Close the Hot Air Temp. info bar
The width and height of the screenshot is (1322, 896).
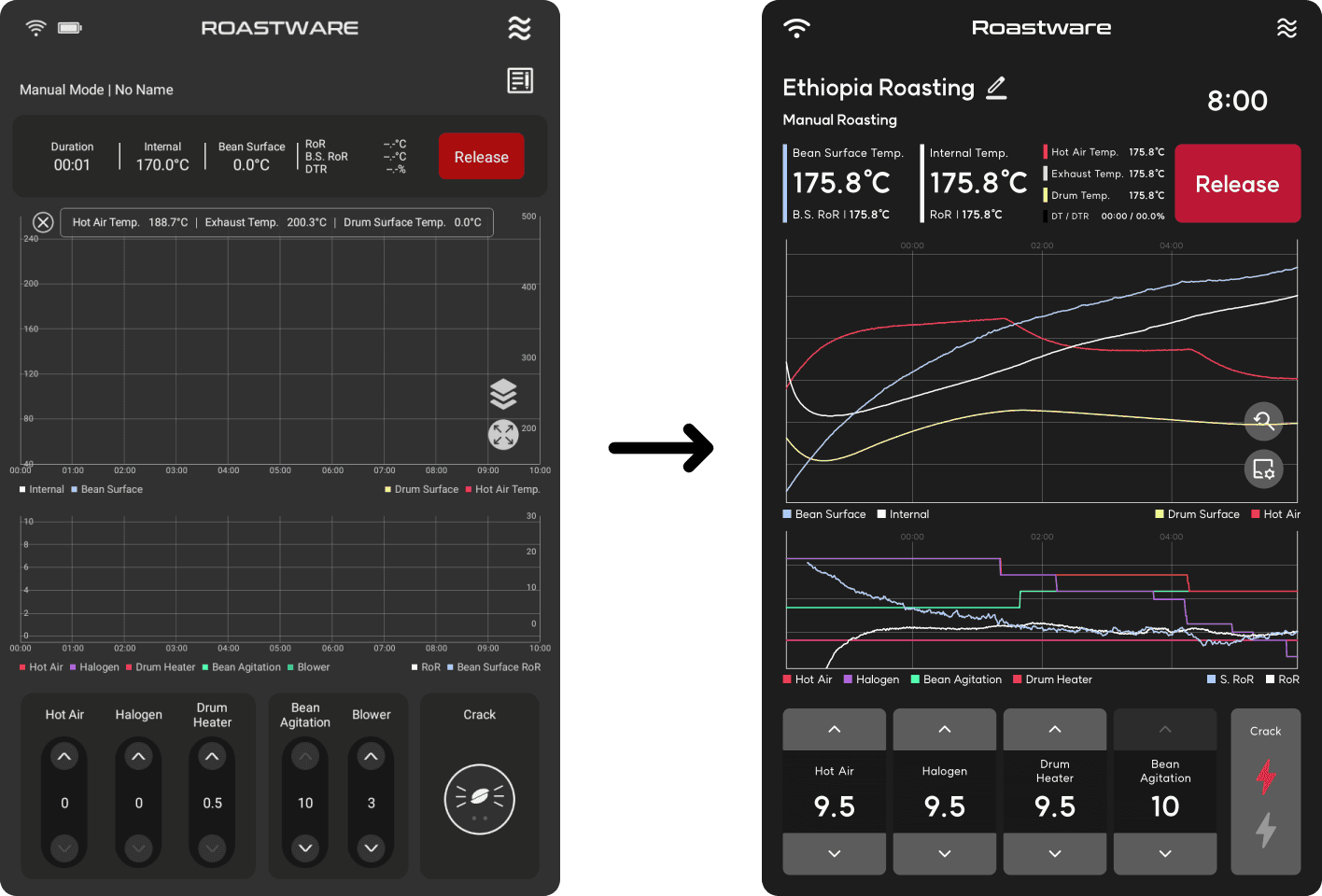(43, 222)
